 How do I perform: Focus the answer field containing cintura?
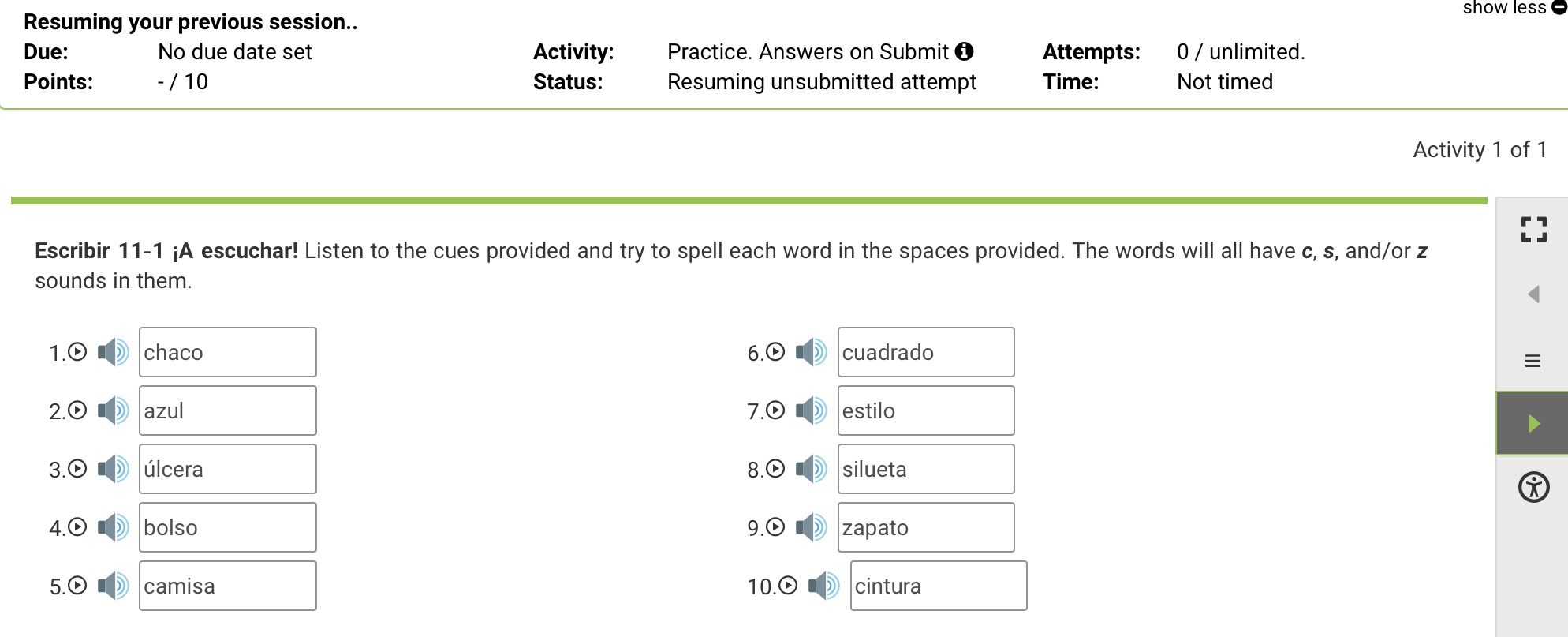coord(939,586)
